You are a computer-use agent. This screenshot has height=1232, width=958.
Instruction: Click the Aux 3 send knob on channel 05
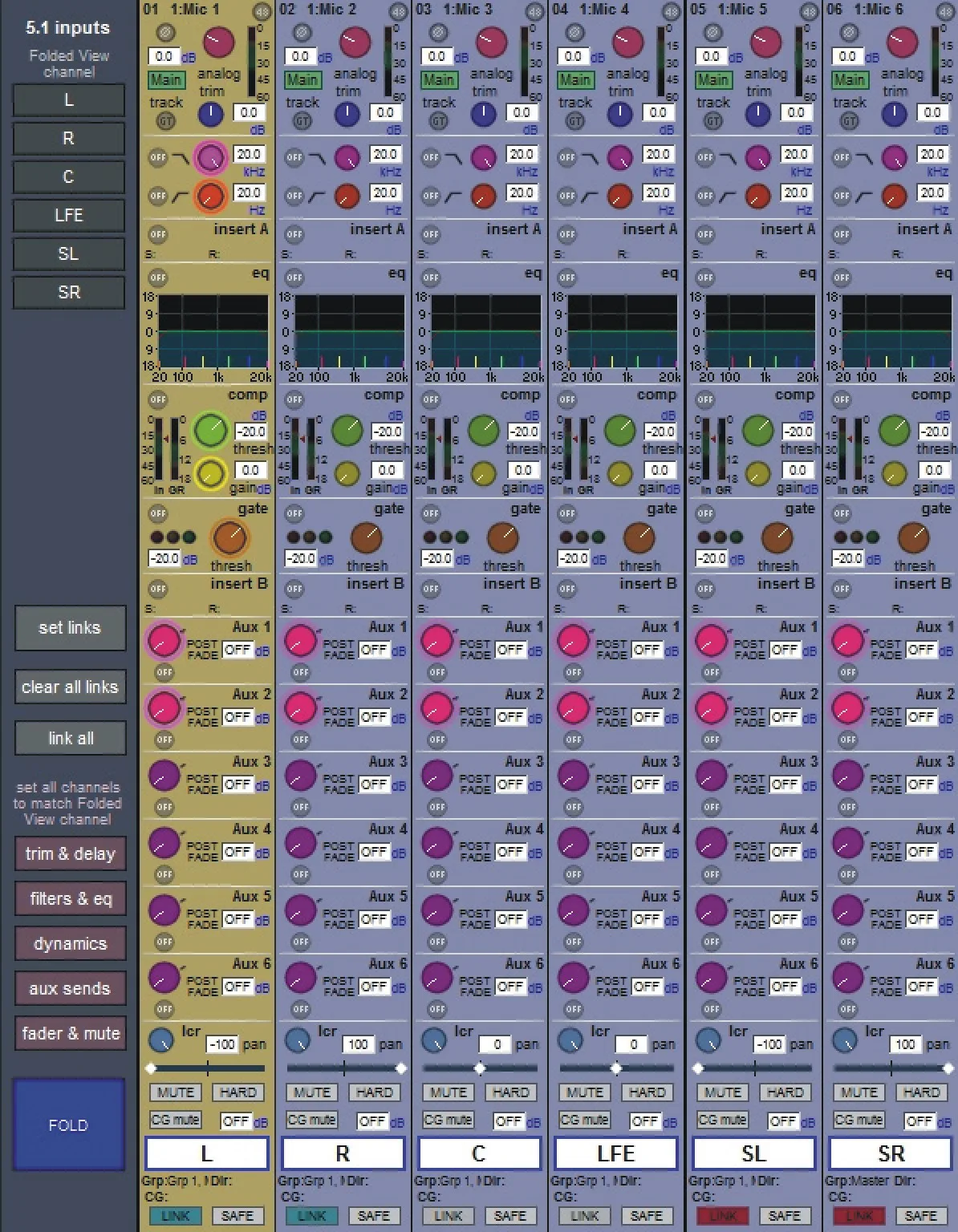point(711,776)
